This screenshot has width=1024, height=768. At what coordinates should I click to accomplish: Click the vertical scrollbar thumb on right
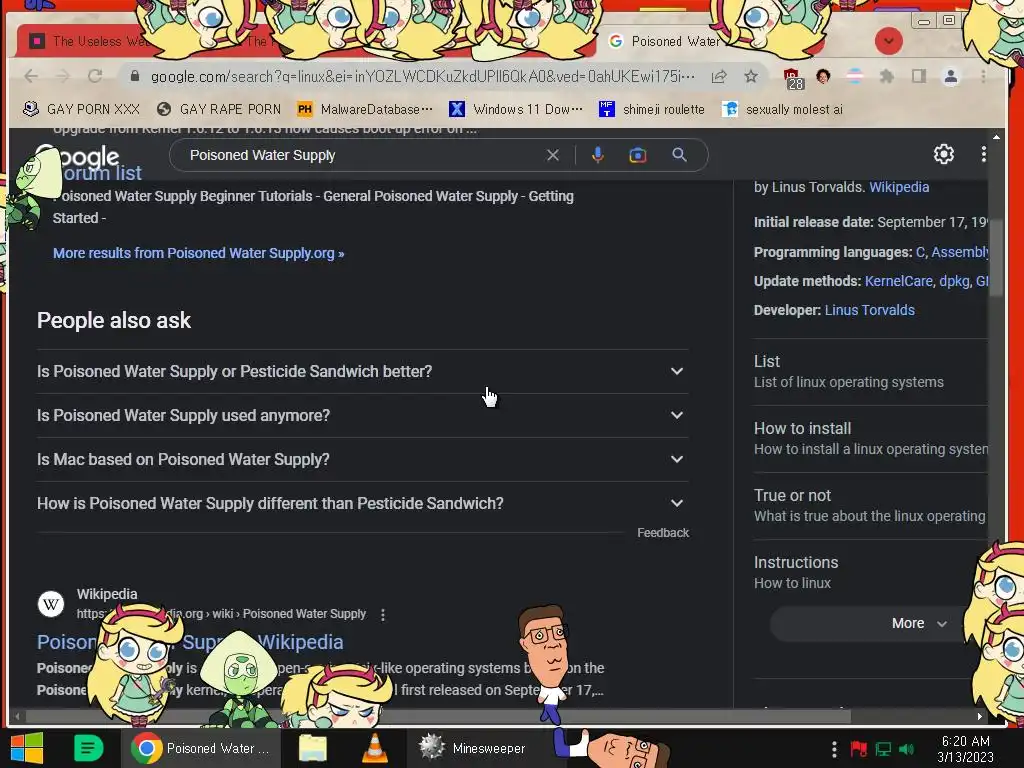coord(996,258)
